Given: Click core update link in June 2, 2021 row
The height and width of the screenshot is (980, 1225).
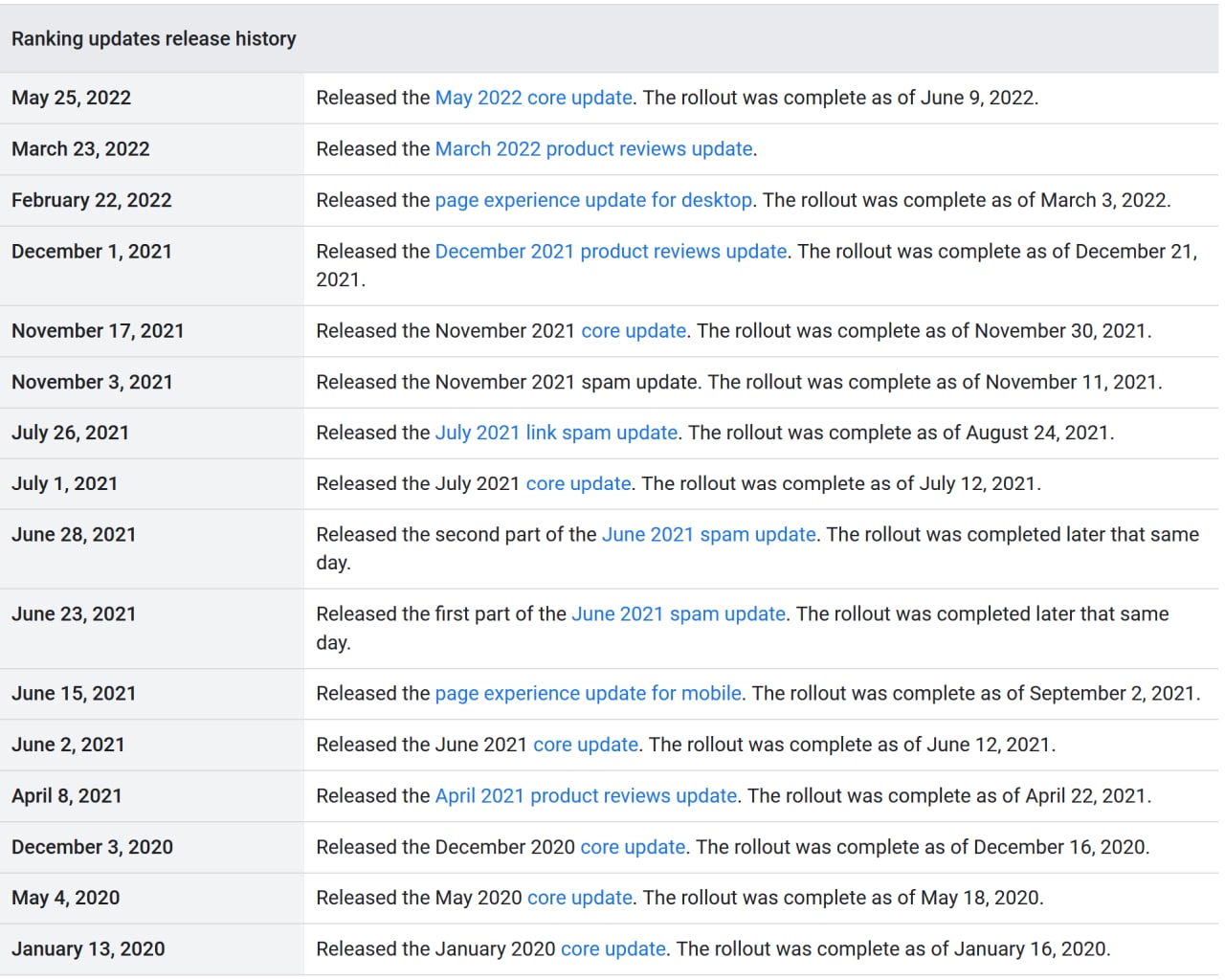Looking at the screenshot, I should 586,745.
